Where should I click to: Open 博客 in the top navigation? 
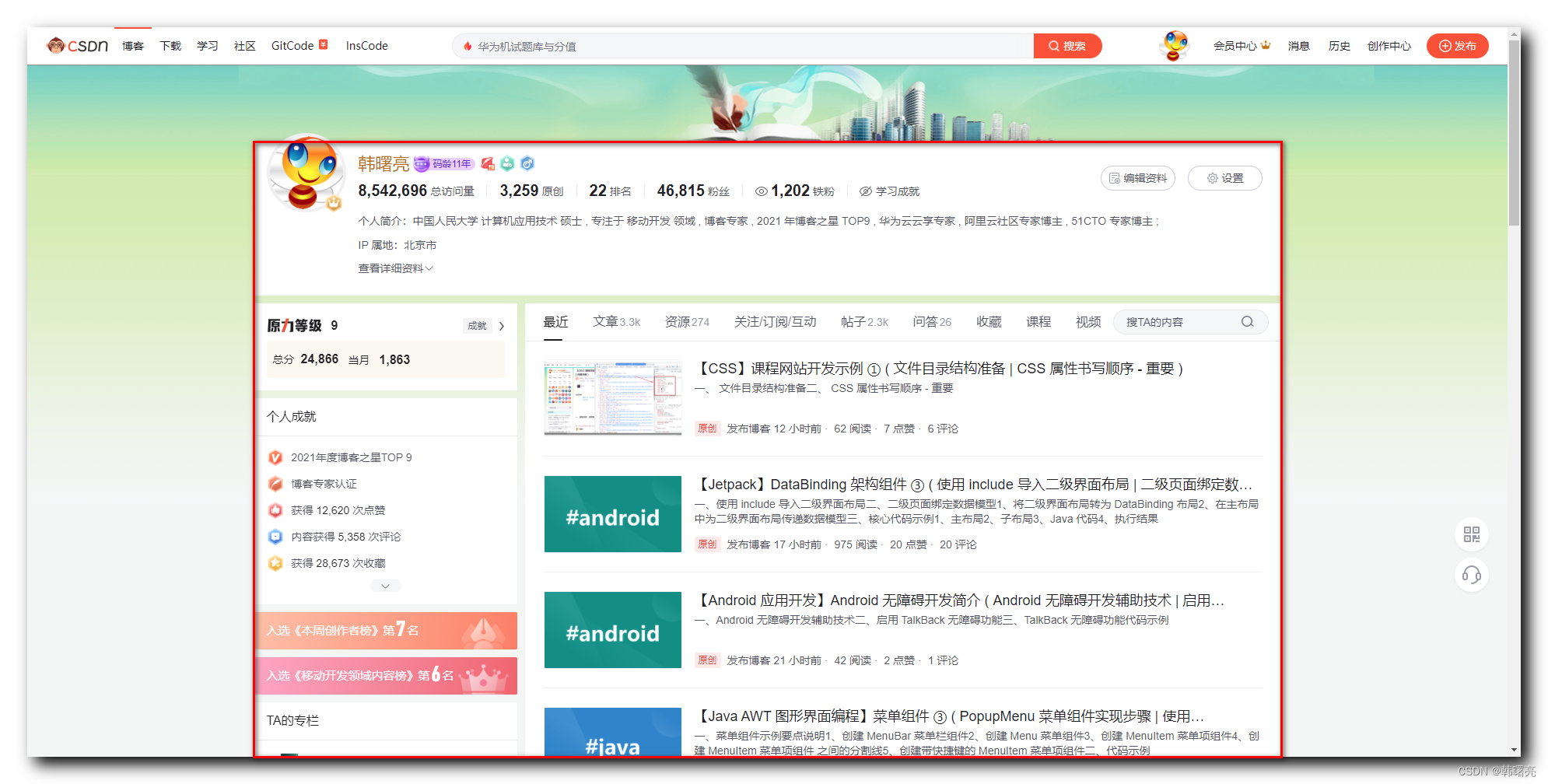tap(133, 46)
